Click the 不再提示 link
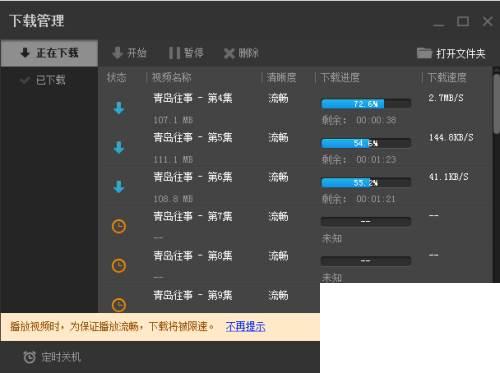The width and height of the screenshot is (500, 373). (x=245, y=326)
